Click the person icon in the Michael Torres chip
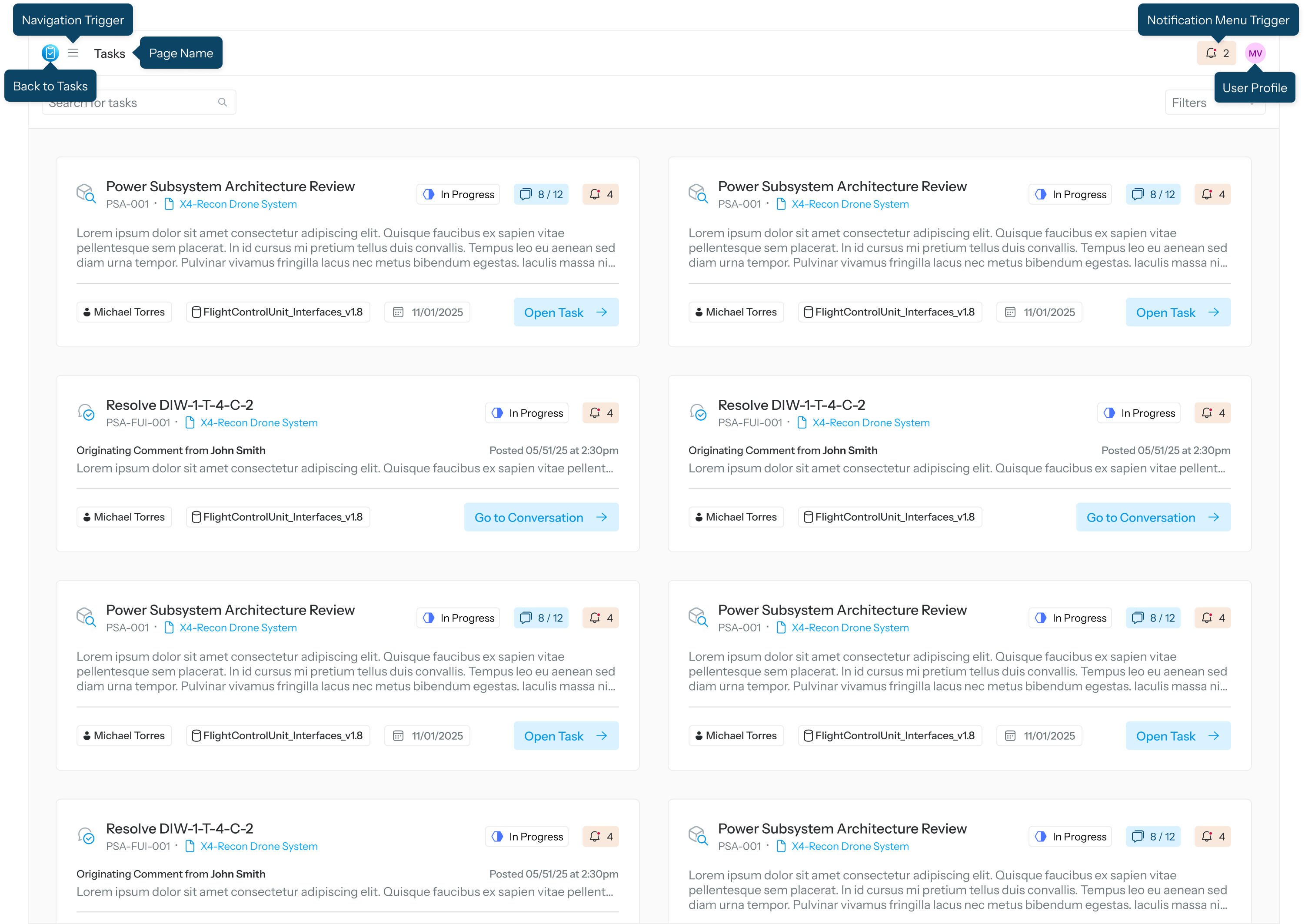The width and height of the screenshot is (1305, 924). 87,312
